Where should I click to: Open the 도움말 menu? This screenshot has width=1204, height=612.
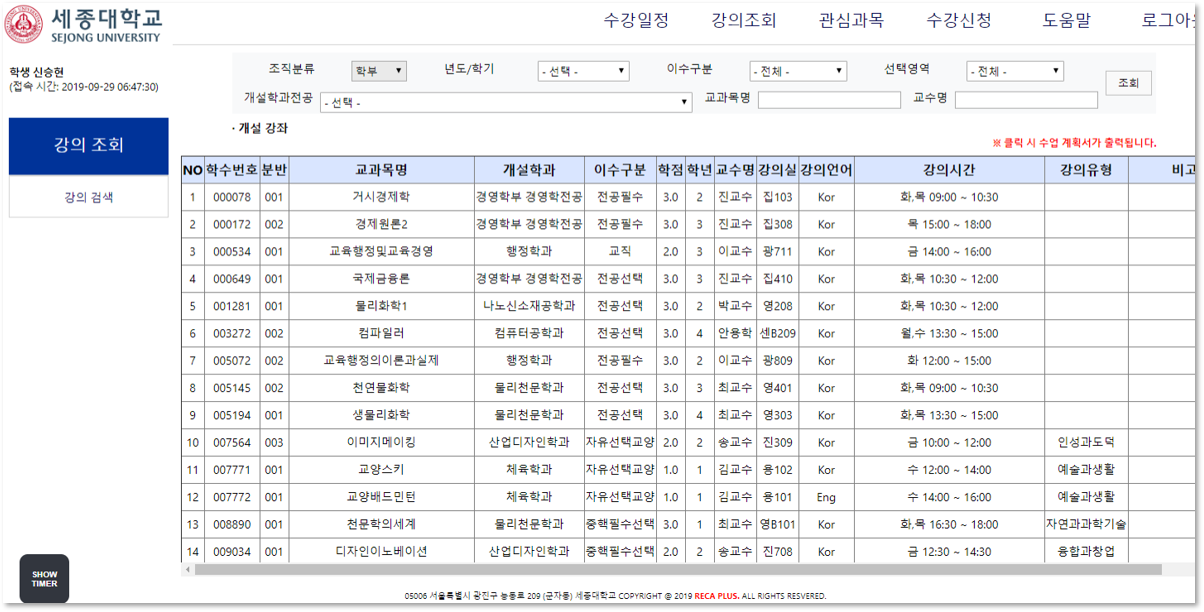pyautogui.click(x=1066, y=21)
